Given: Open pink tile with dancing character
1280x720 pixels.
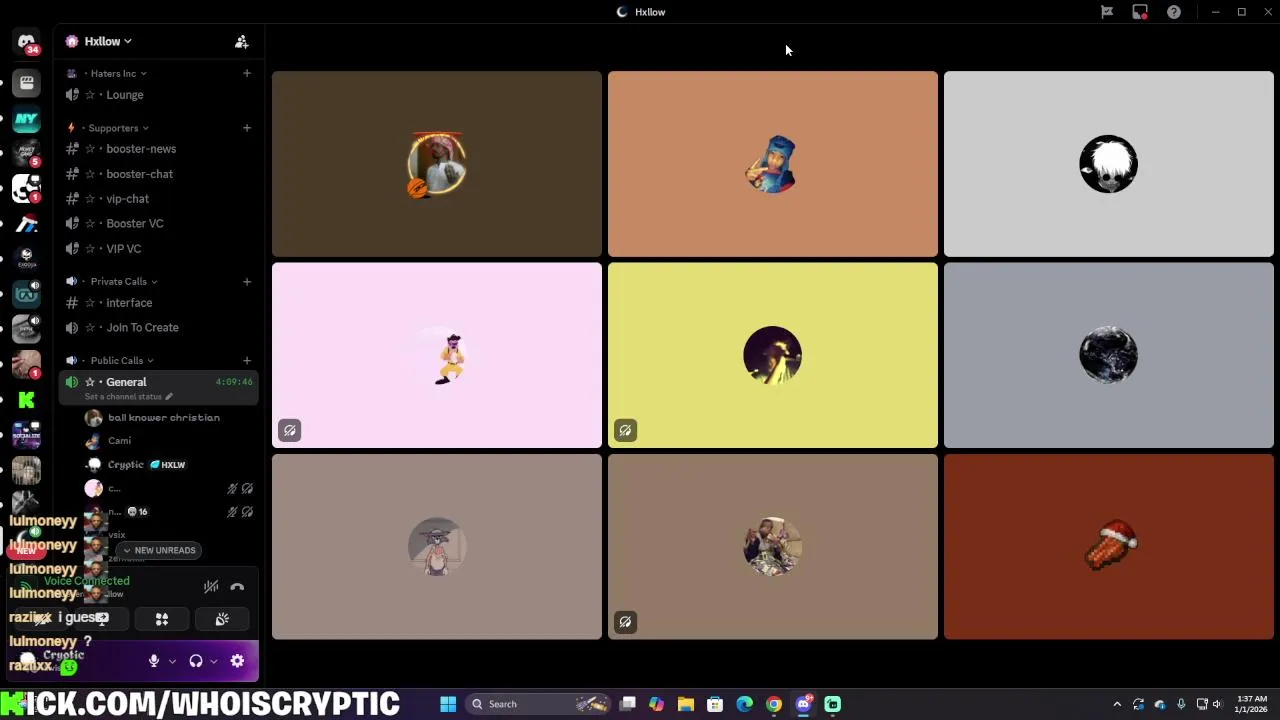Looking at the screenshot, I should tap(437, 355).
